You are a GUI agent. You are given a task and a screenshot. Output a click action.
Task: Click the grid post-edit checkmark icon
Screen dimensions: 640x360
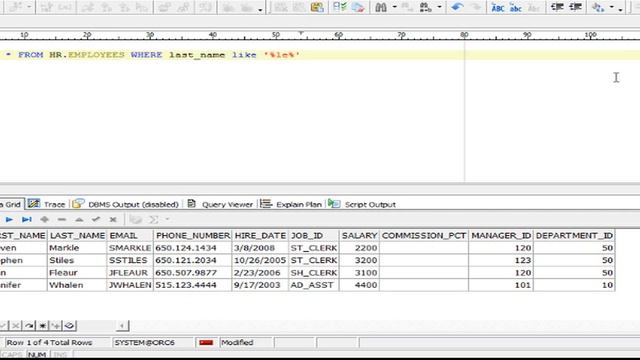[x=96, y=220]
